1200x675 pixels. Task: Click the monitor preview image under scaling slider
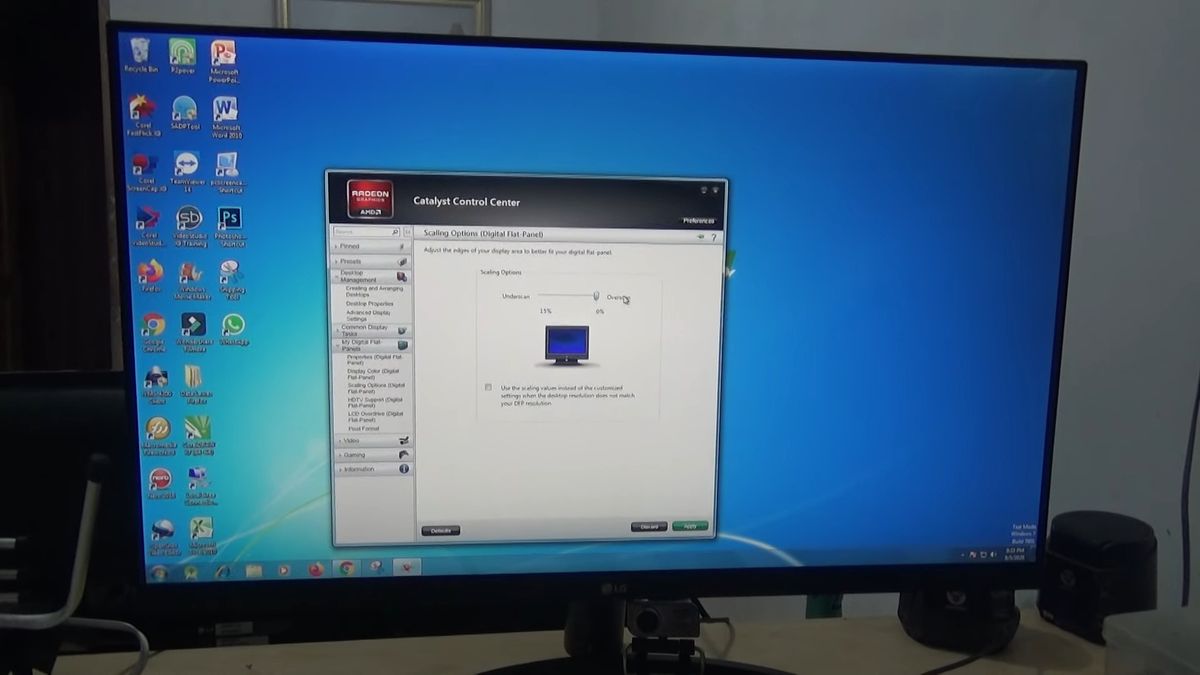click(x=567, y=344)
